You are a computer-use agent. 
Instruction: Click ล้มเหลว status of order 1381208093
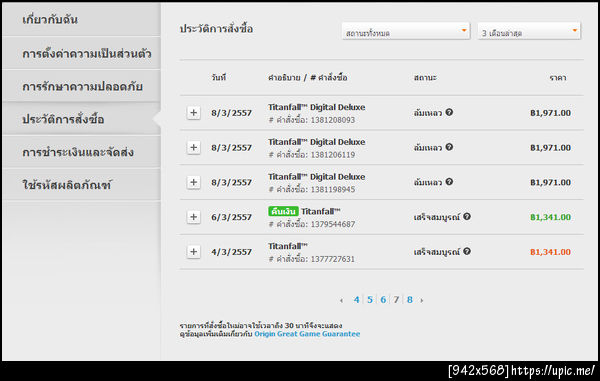click(x=428, y=113)
